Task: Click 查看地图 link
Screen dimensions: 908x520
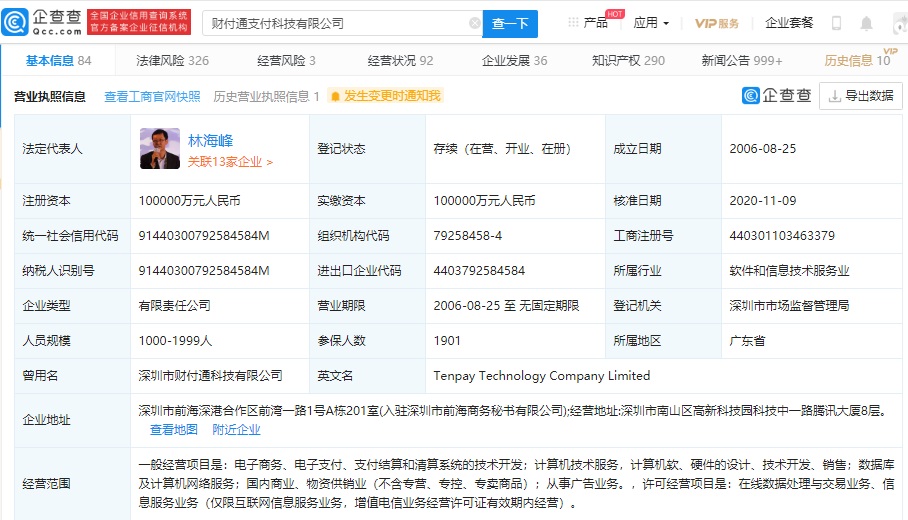Action: 174,430
